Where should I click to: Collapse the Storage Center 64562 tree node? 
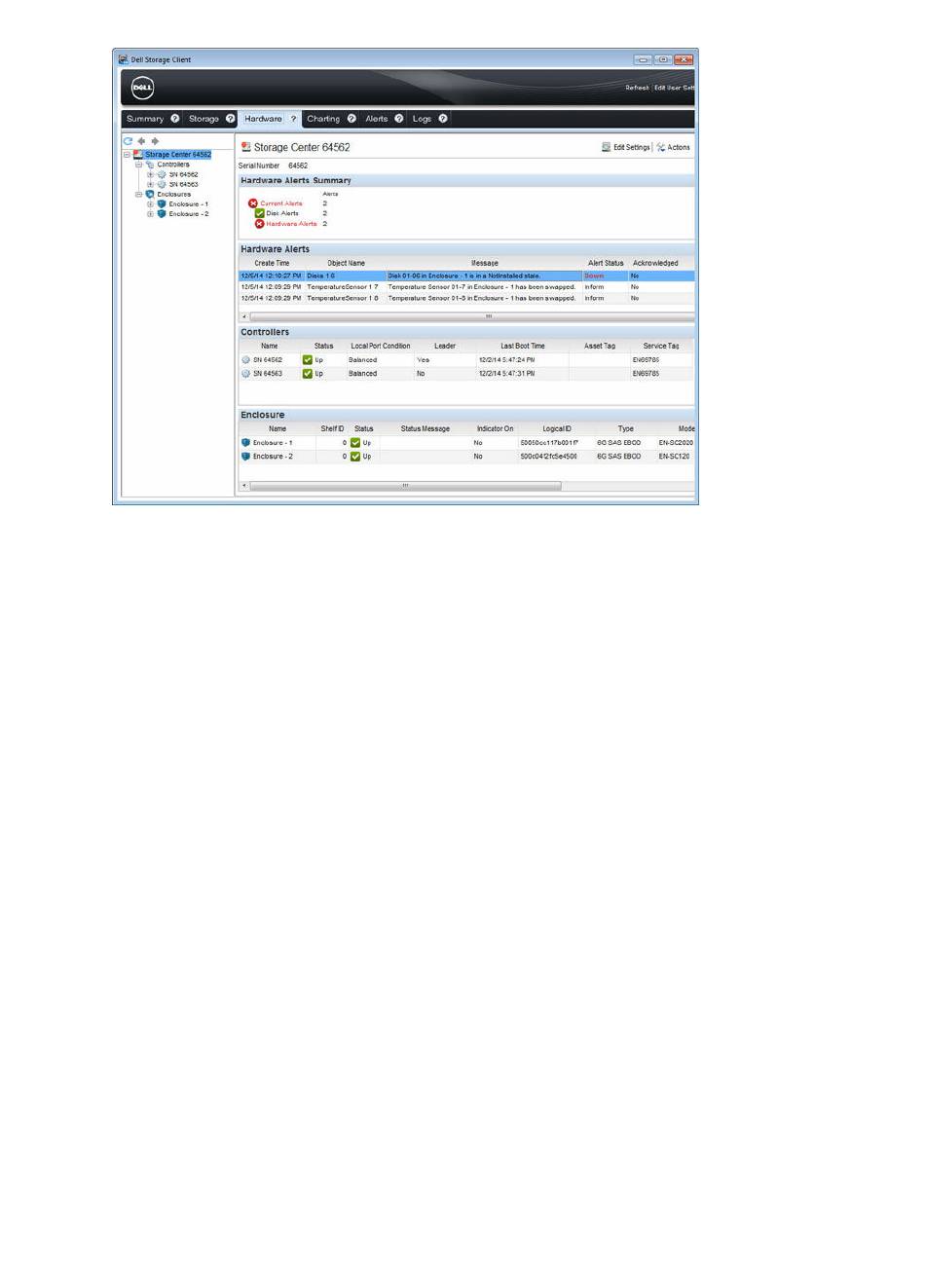128,155
